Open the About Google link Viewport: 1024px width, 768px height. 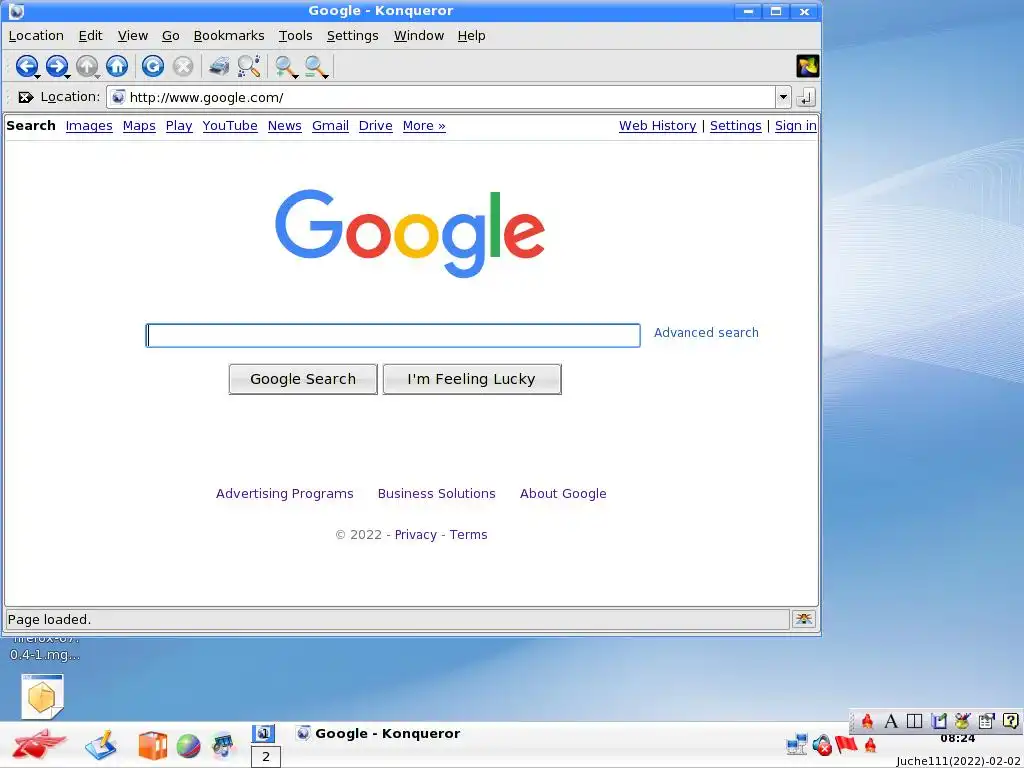563,494
